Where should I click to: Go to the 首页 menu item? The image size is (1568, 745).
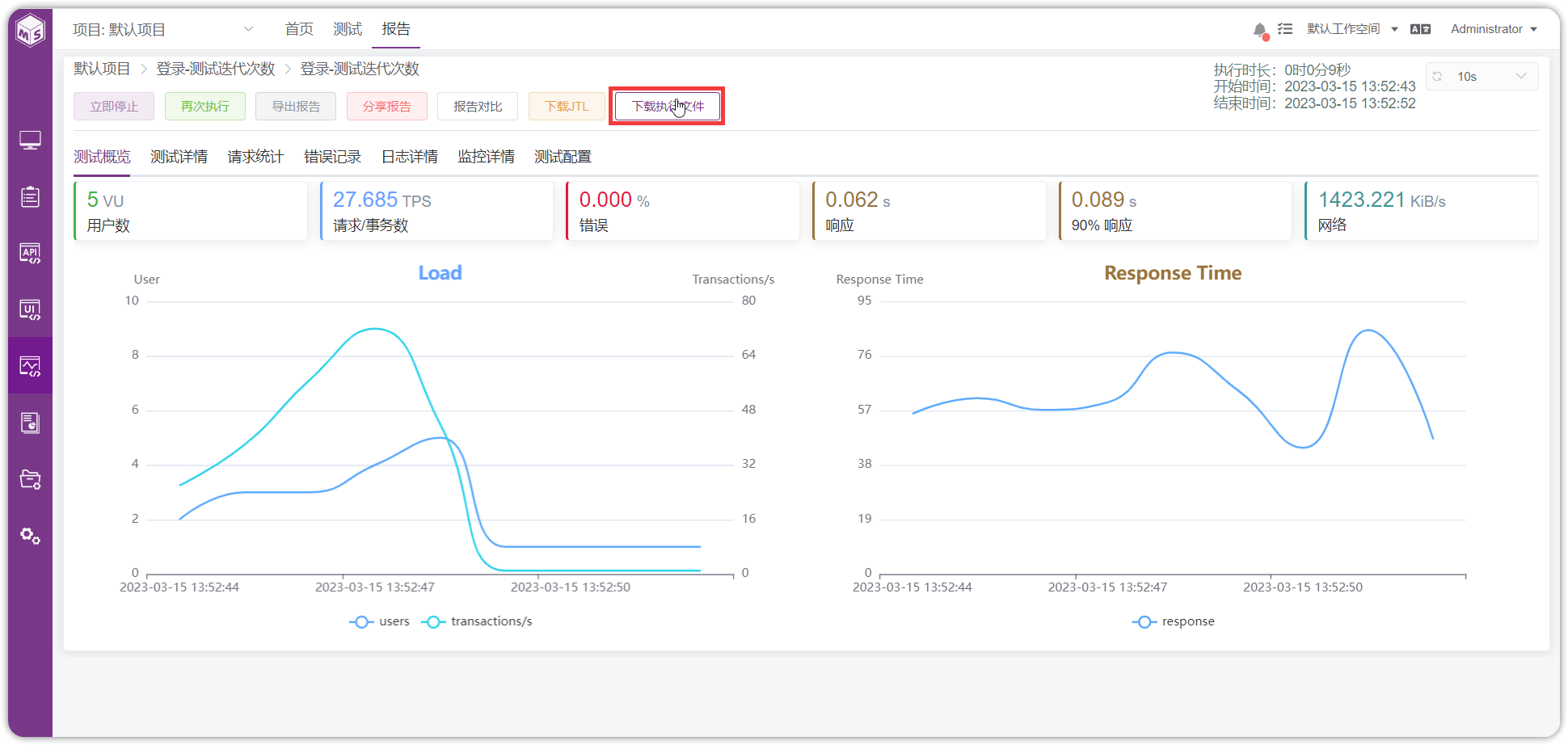[299, 29]
